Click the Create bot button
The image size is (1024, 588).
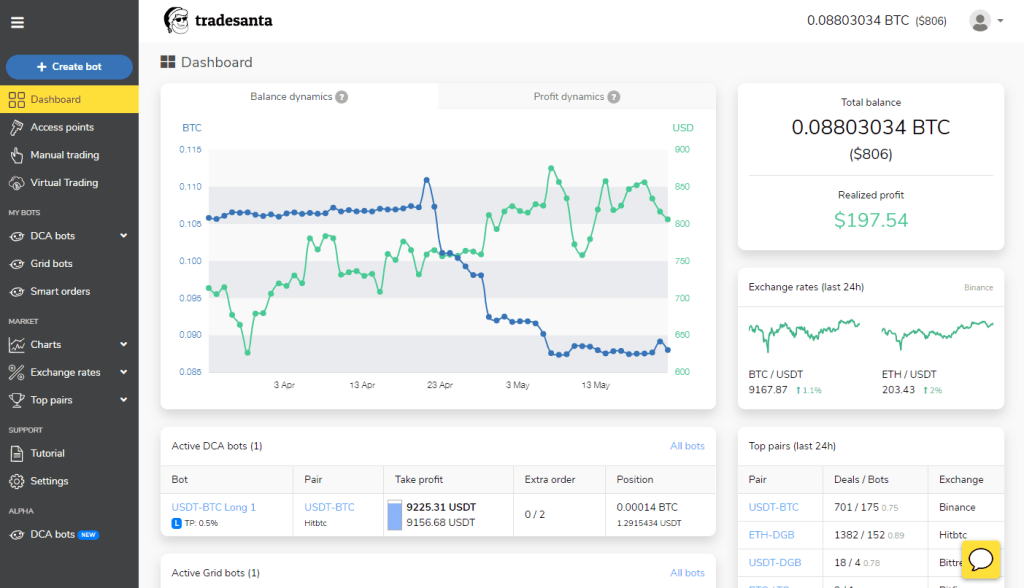pyautogui.click(x=69, y=67)
